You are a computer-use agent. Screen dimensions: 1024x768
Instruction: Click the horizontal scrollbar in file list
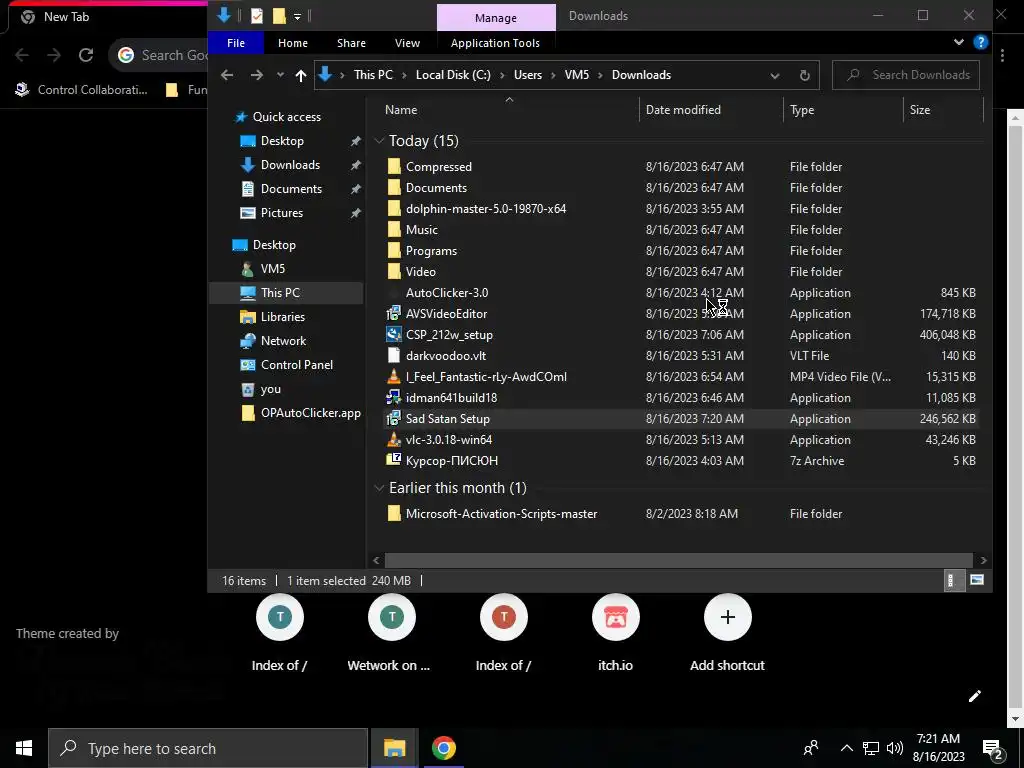coord(679,560)
